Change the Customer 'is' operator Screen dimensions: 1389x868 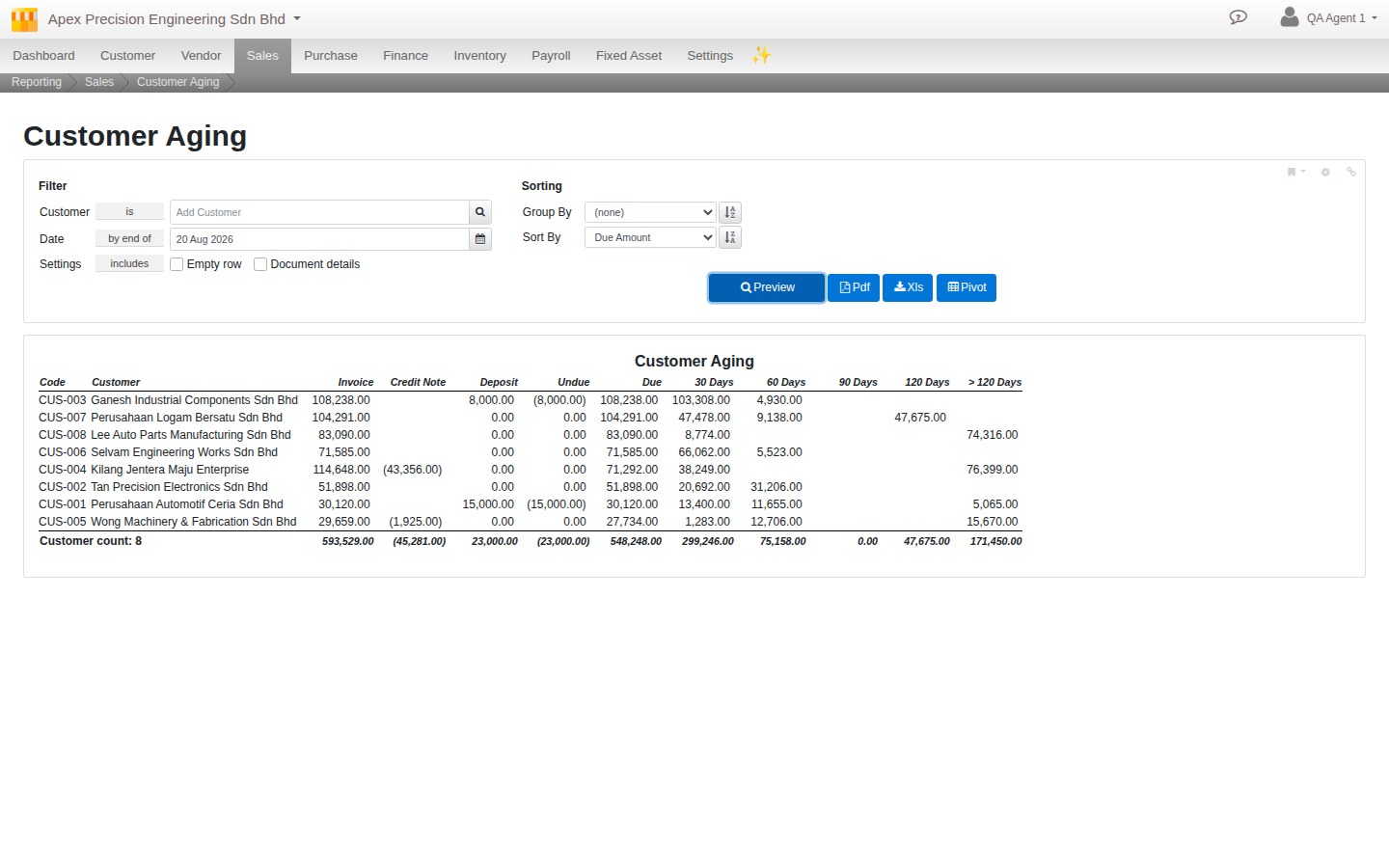click(x=129, y=211)
